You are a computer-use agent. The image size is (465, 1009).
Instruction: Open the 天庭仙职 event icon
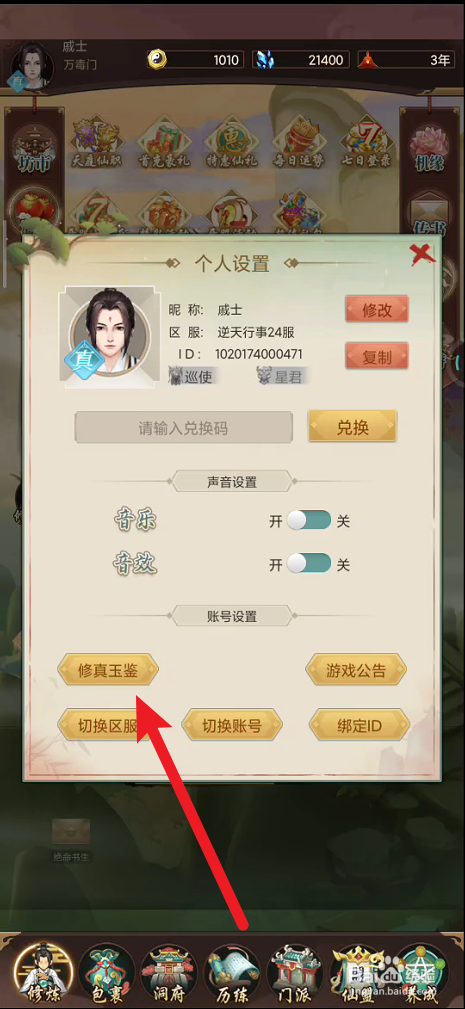[x=96, y=143]
